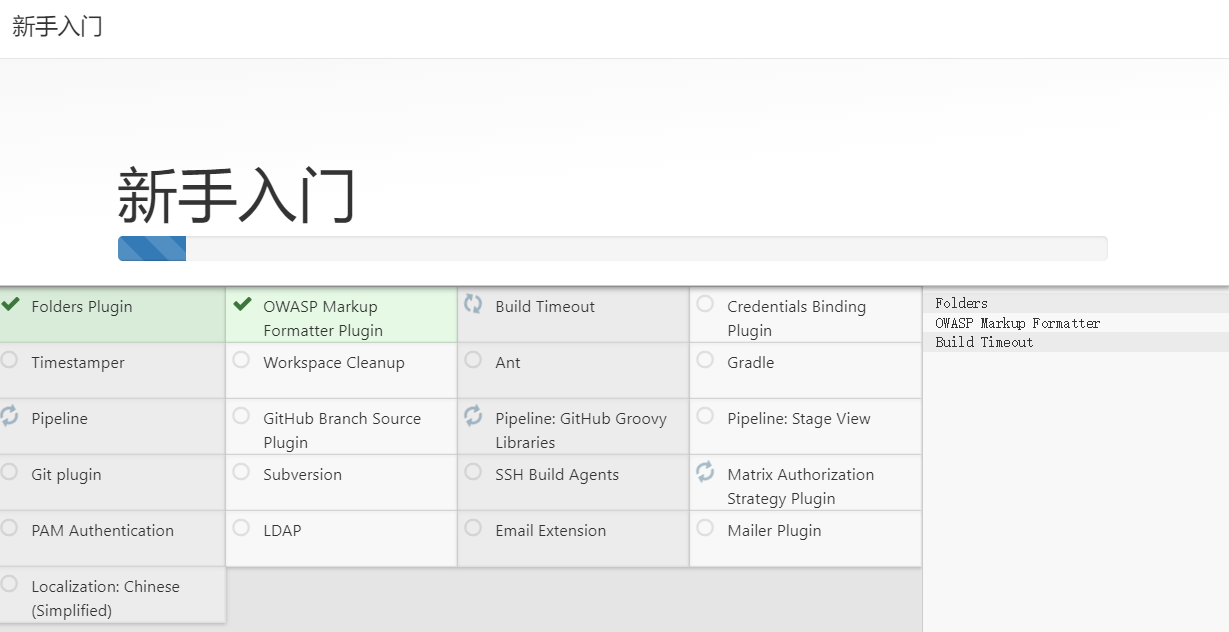The width and height of the screenshot is (1229, 632).
Task: Click the Git plugin name
Action: click(66, 475)
